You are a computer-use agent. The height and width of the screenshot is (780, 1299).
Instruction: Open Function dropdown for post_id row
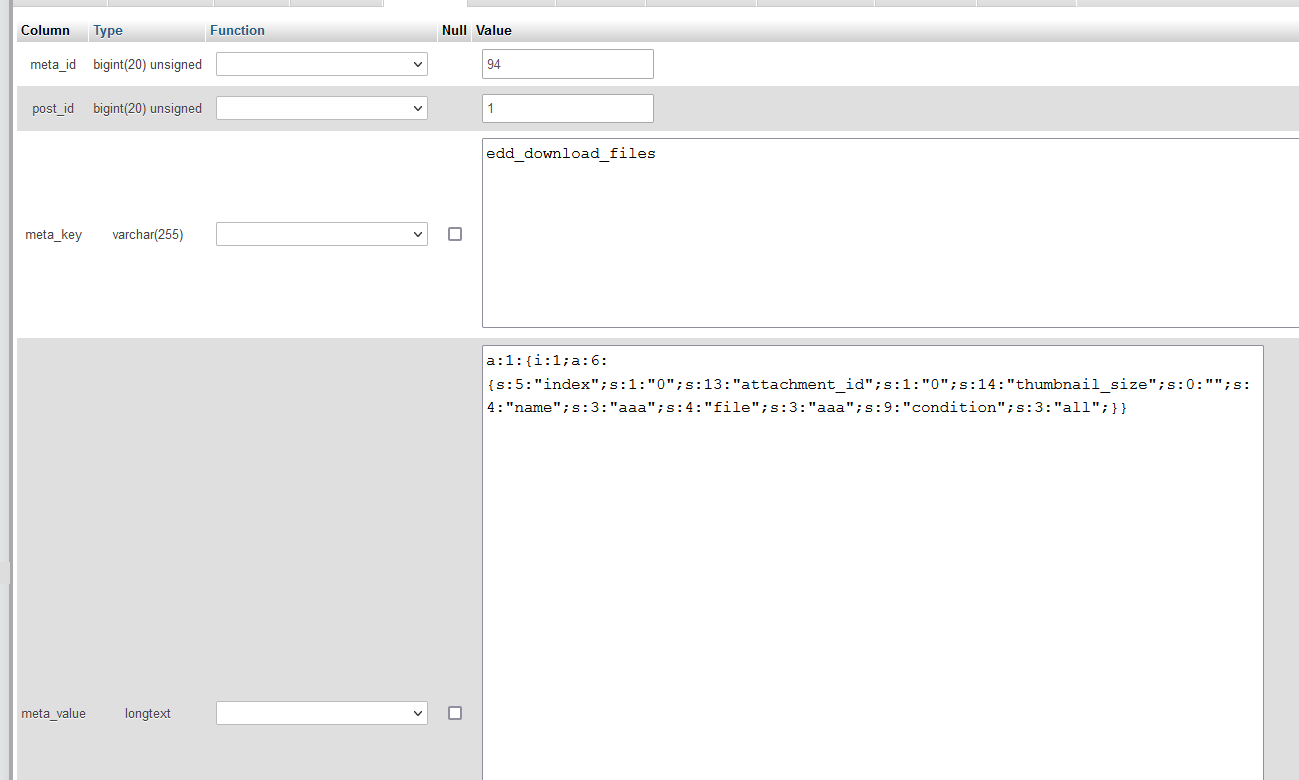coord(322,108)
